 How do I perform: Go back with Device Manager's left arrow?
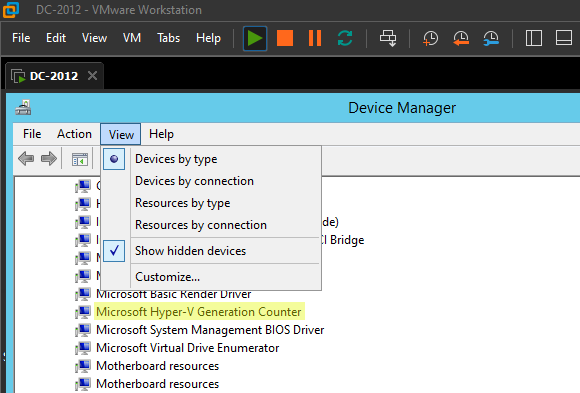point(26,159)
